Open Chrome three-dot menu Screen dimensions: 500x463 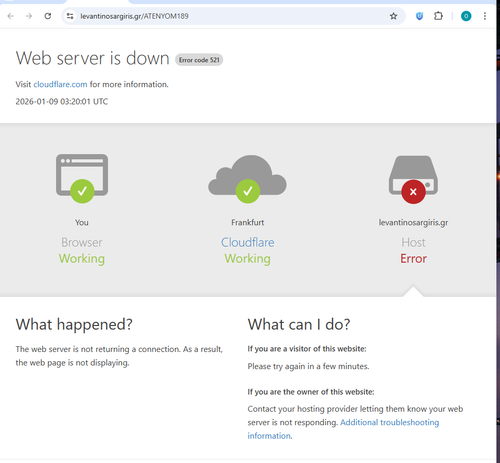(x=485, y=16)
